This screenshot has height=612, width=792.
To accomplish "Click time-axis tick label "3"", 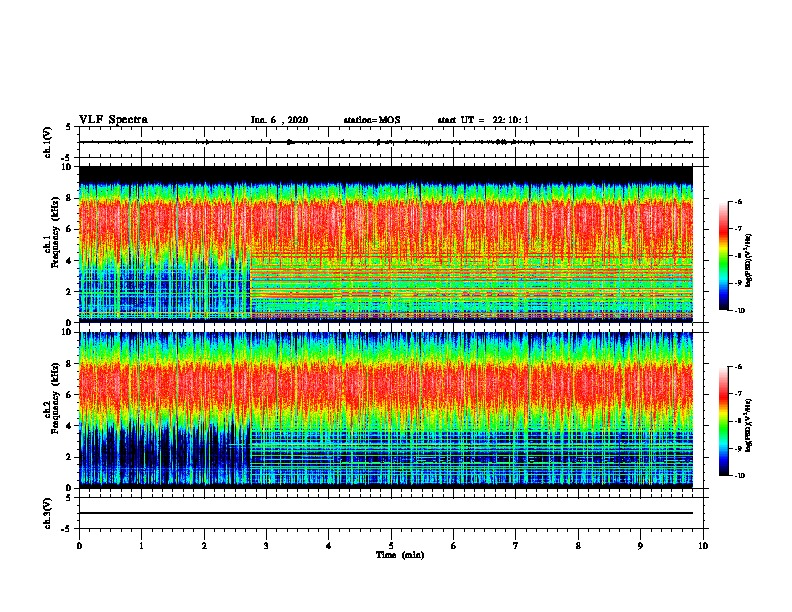I will tap(266, 545).
